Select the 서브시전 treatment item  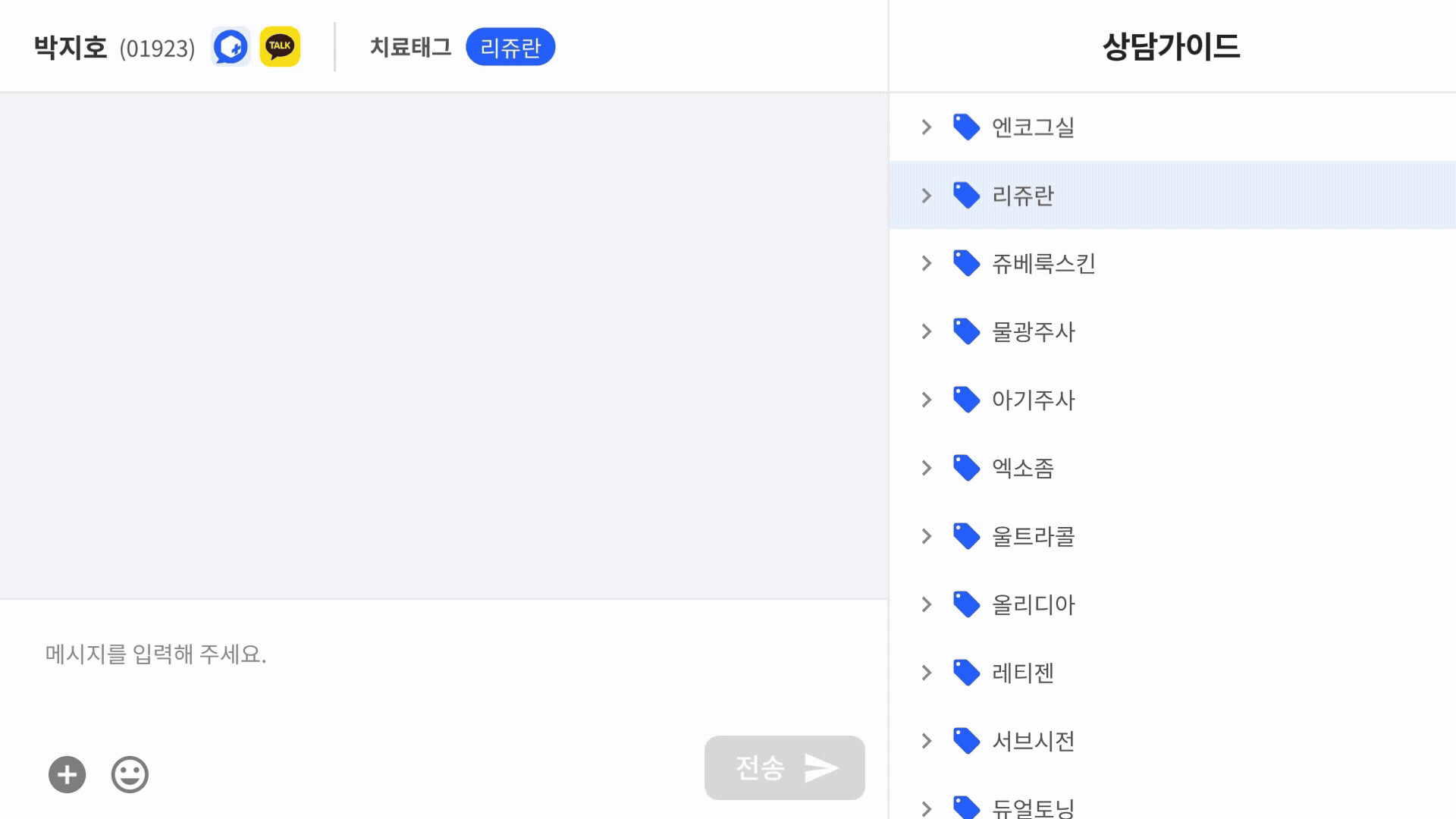tap(1034, 741)
